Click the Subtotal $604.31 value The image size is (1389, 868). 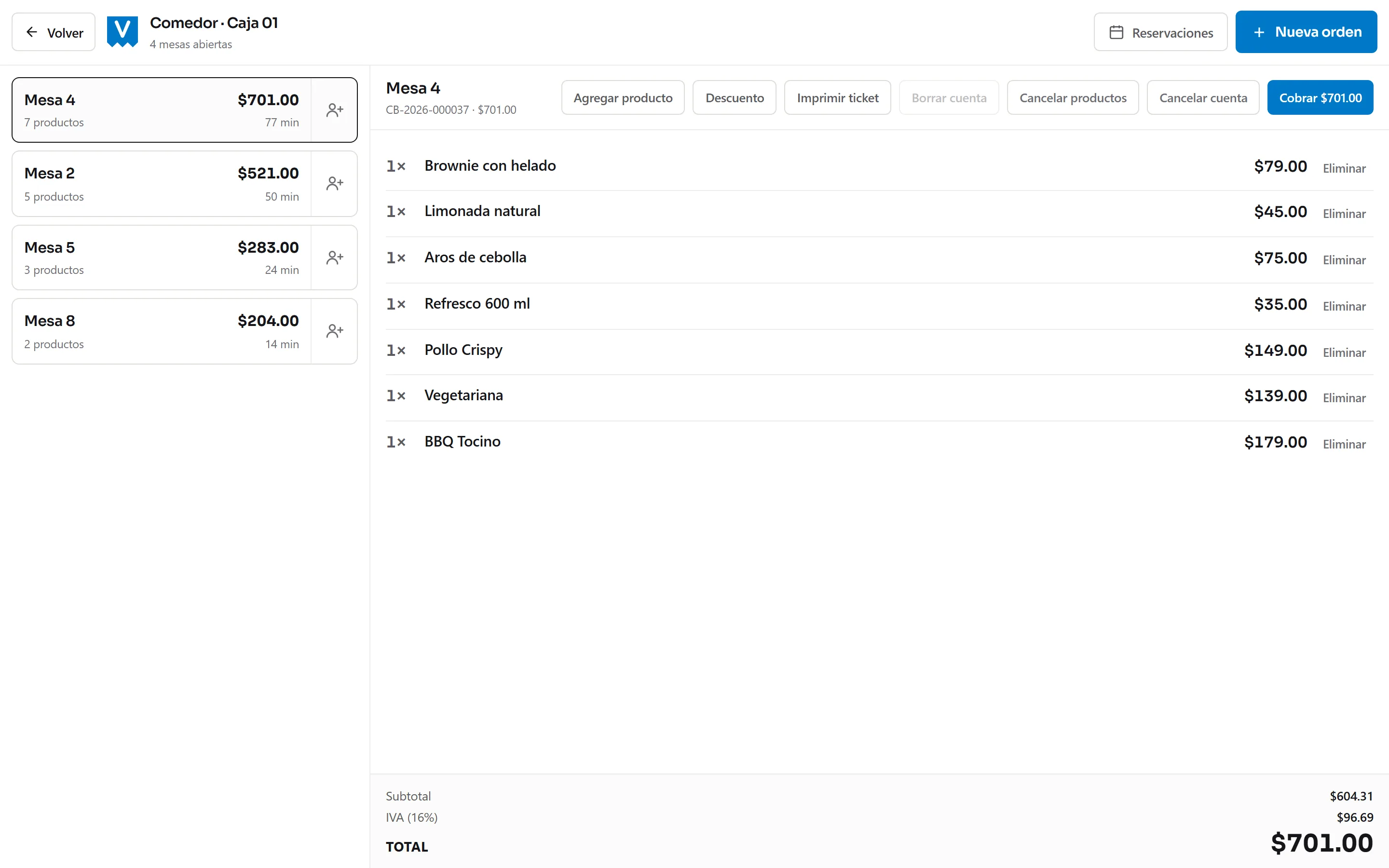[1351, 796]
